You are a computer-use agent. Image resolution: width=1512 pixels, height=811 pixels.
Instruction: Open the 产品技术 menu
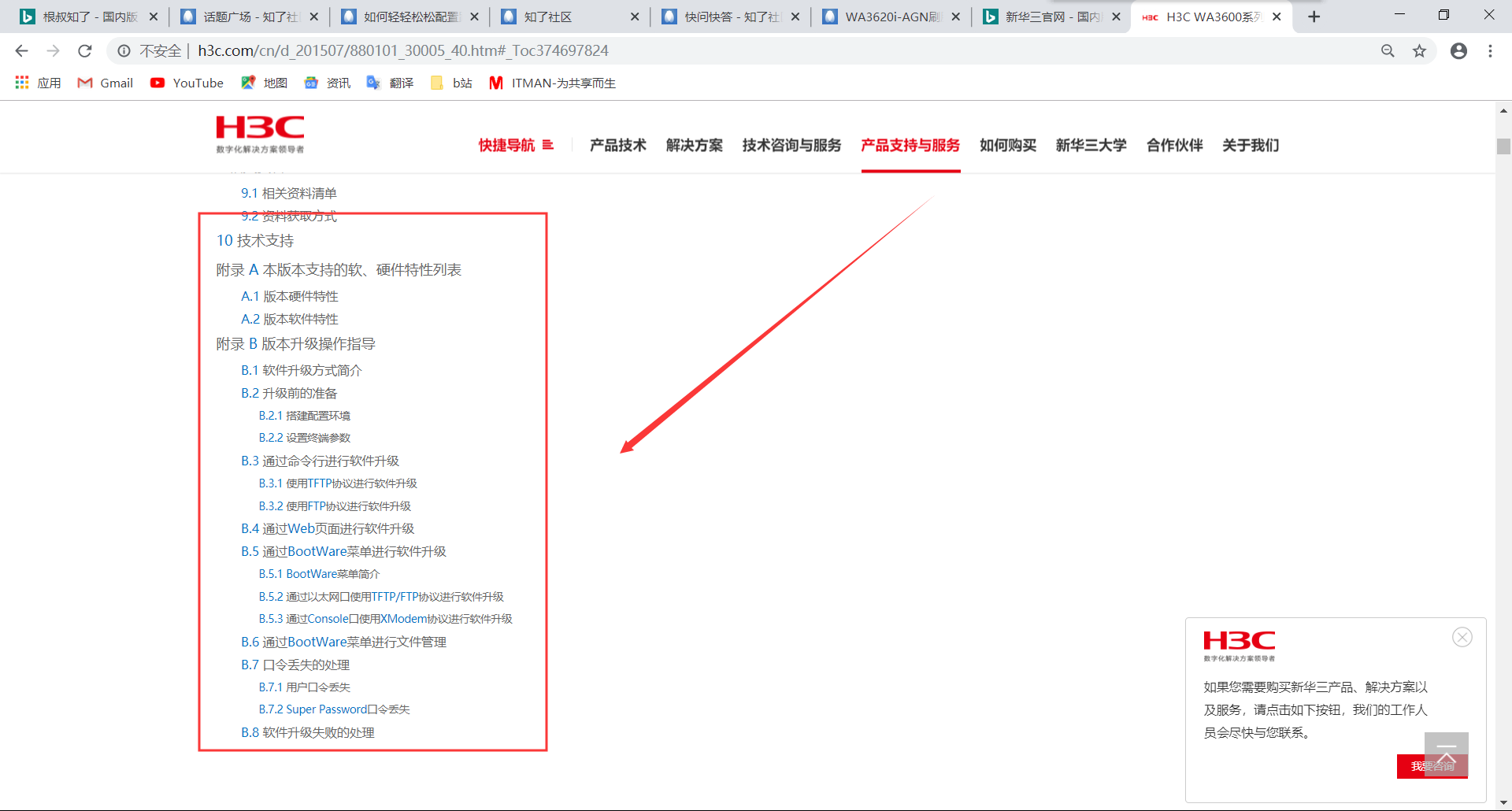[x=618, y=145]
